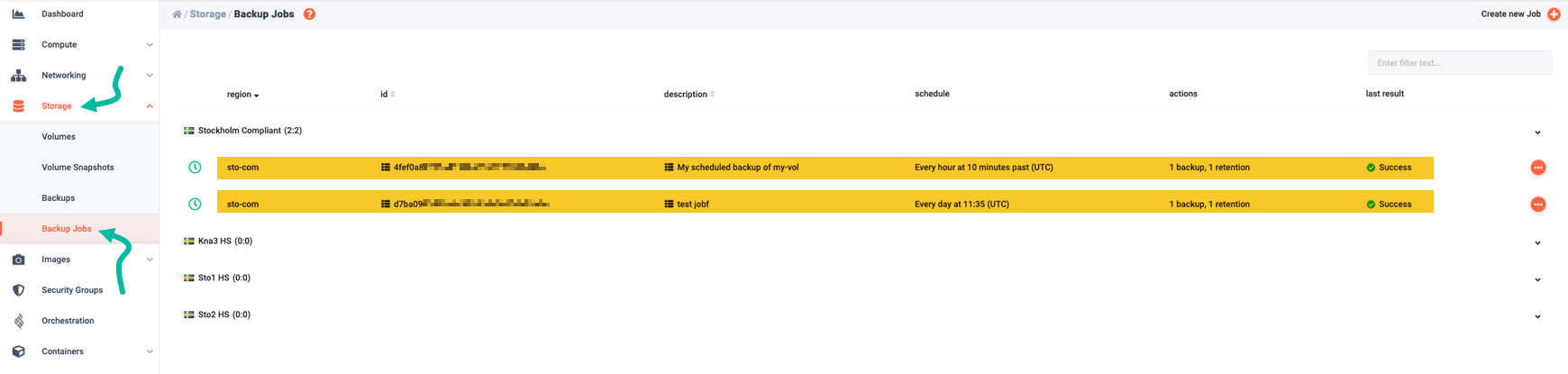Click the Storage database icon

[18, 105]
